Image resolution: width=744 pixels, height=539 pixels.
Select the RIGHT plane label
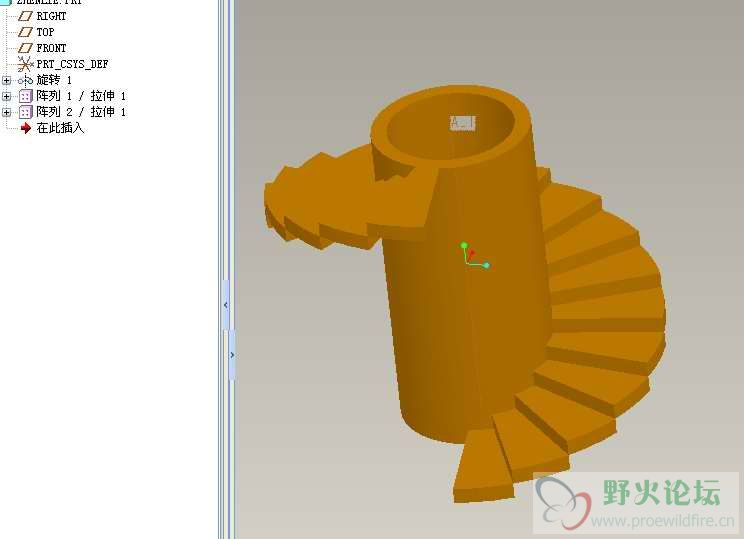point(51,16)
